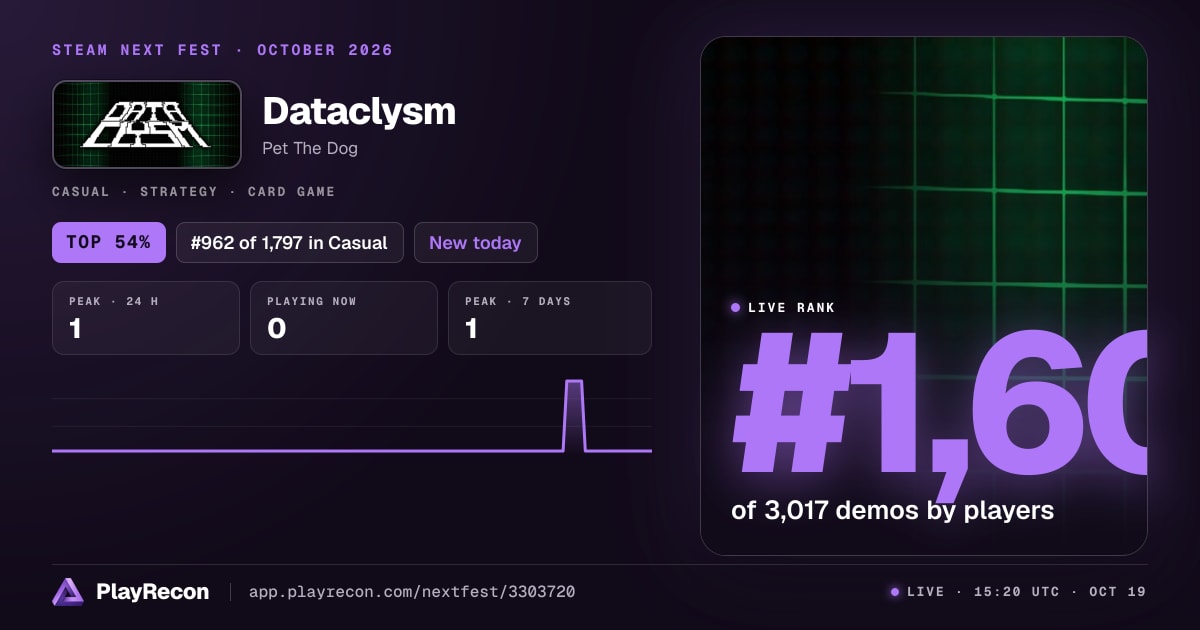Click the PlayRecon brand name
This screenshot has height=630, width=1200.
152,592
